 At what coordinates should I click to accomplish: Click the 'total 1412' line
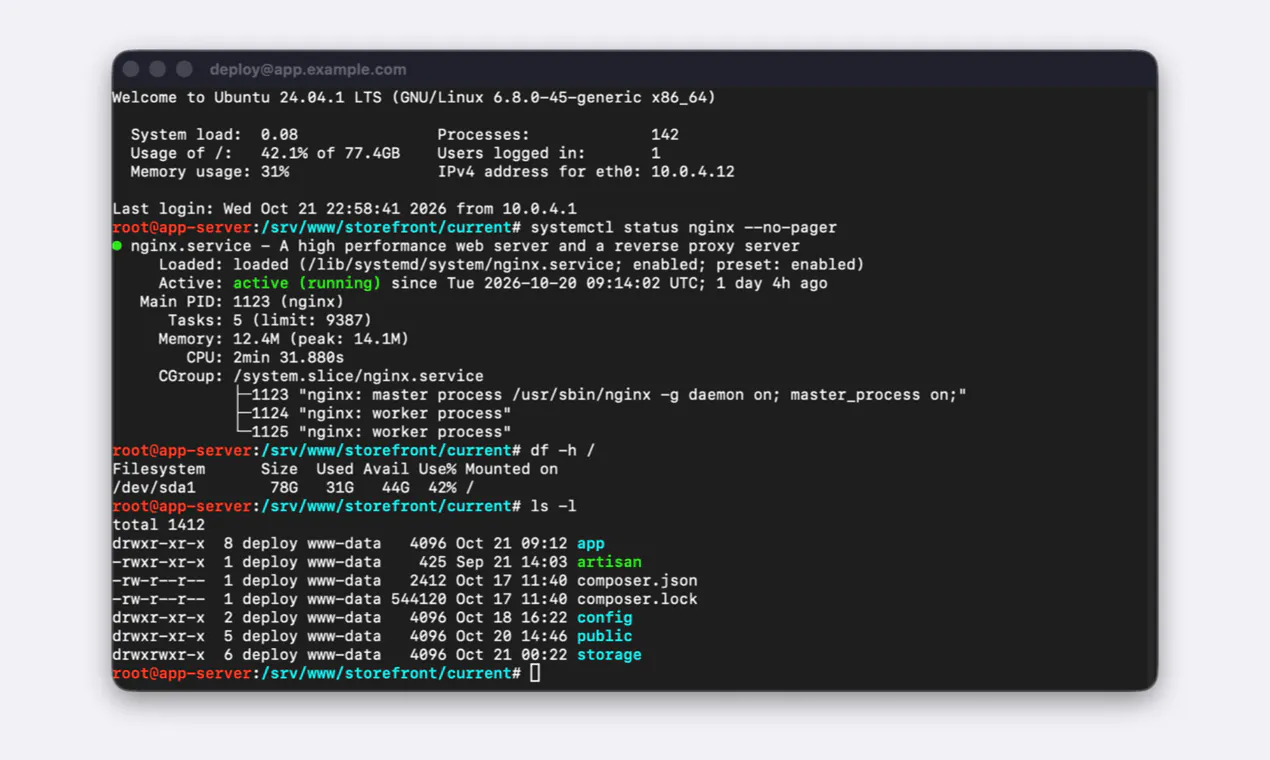tap(159, 525)
